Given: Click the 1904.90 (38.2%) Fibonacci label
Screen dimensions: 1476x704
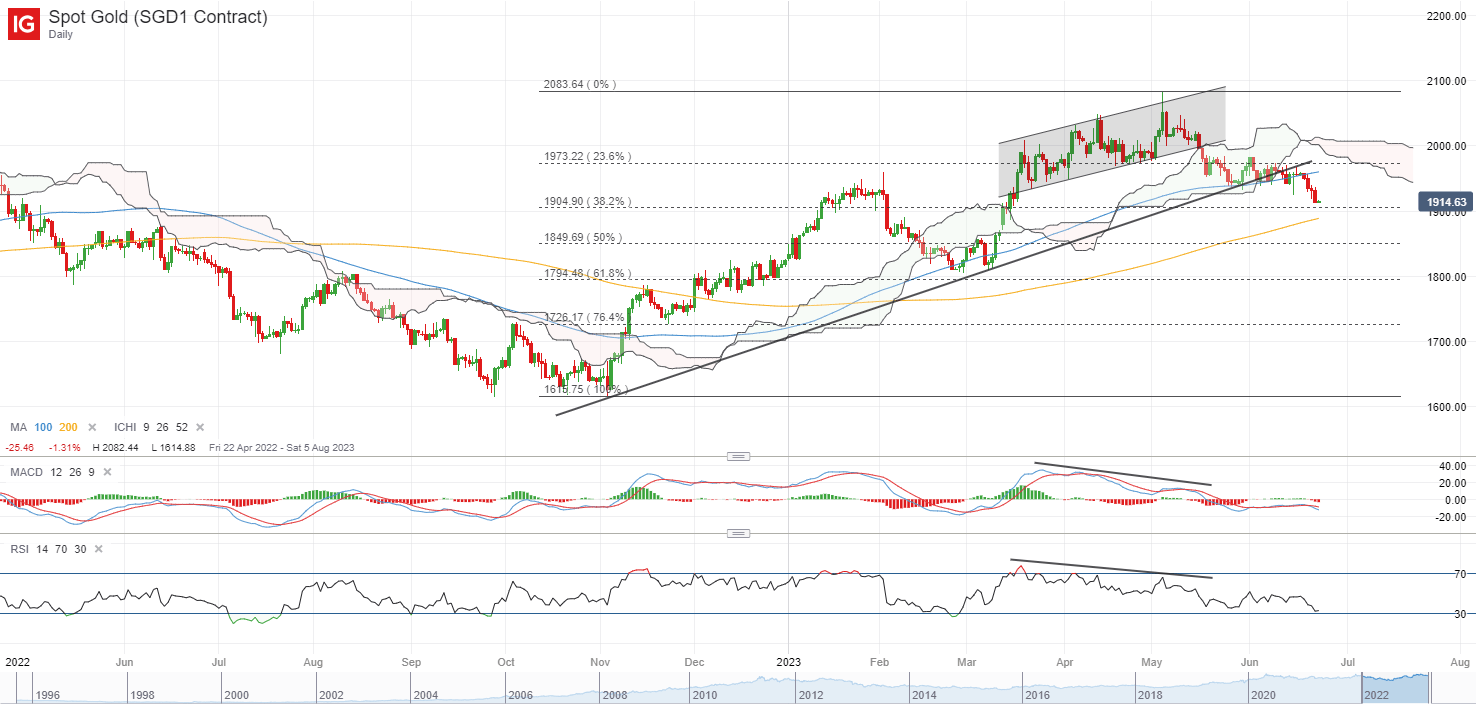Looking at the screenshot, I should 587,201.
